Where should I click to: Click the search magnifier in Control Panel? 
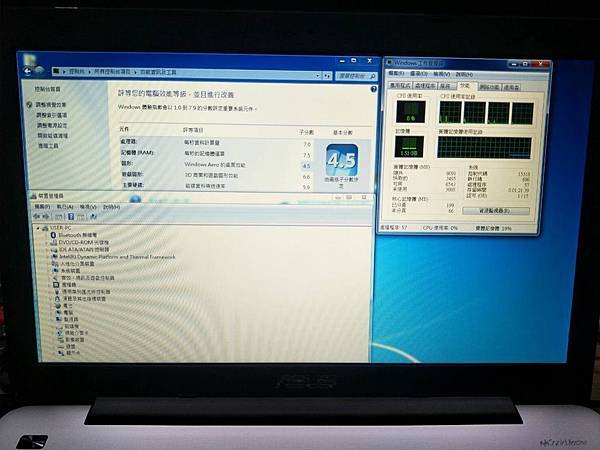(372, 76)
